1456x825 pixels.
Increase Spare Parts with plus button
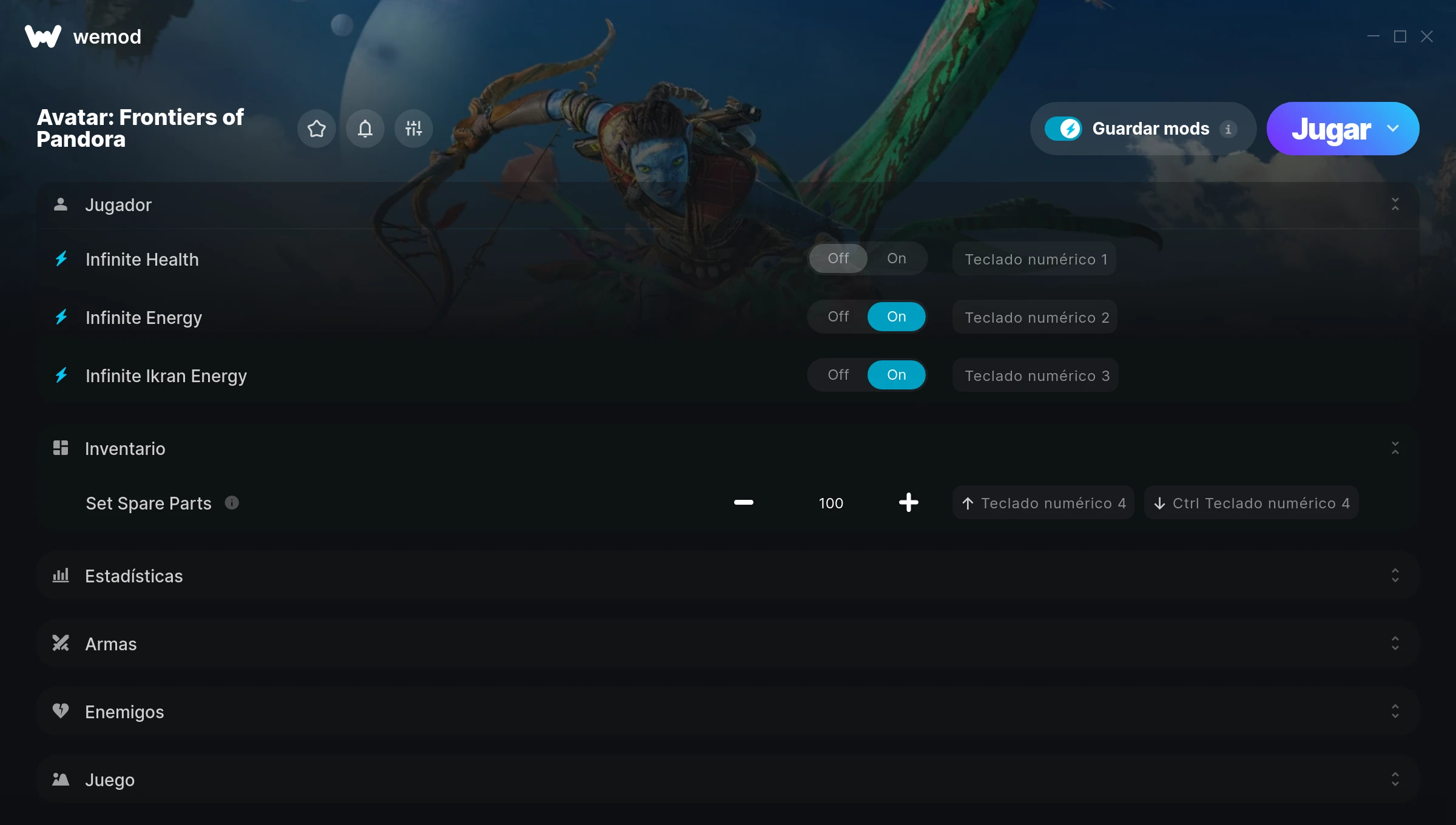coord(909,502)
